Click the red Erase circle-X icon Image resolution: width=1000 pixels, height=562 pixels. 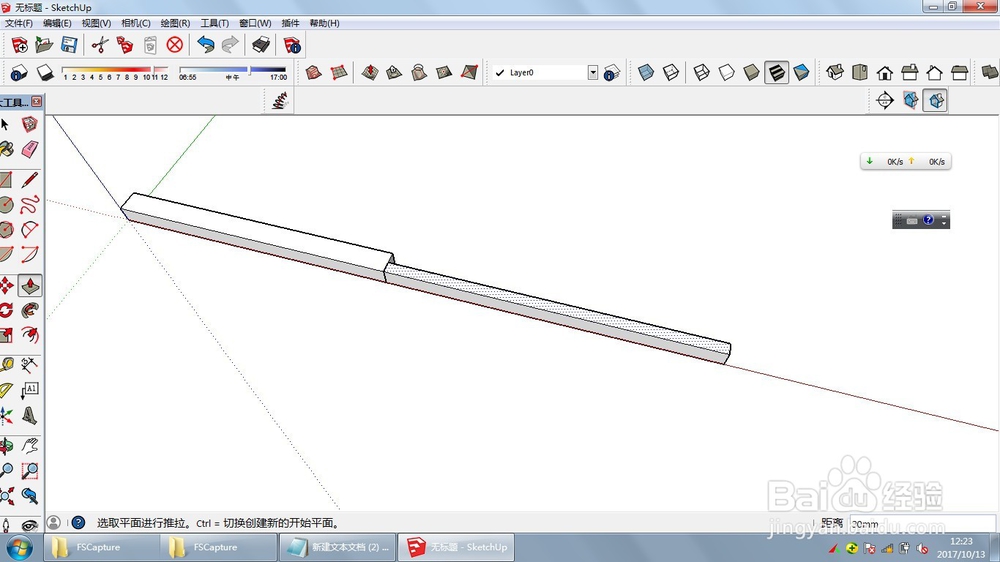(175, 45)
